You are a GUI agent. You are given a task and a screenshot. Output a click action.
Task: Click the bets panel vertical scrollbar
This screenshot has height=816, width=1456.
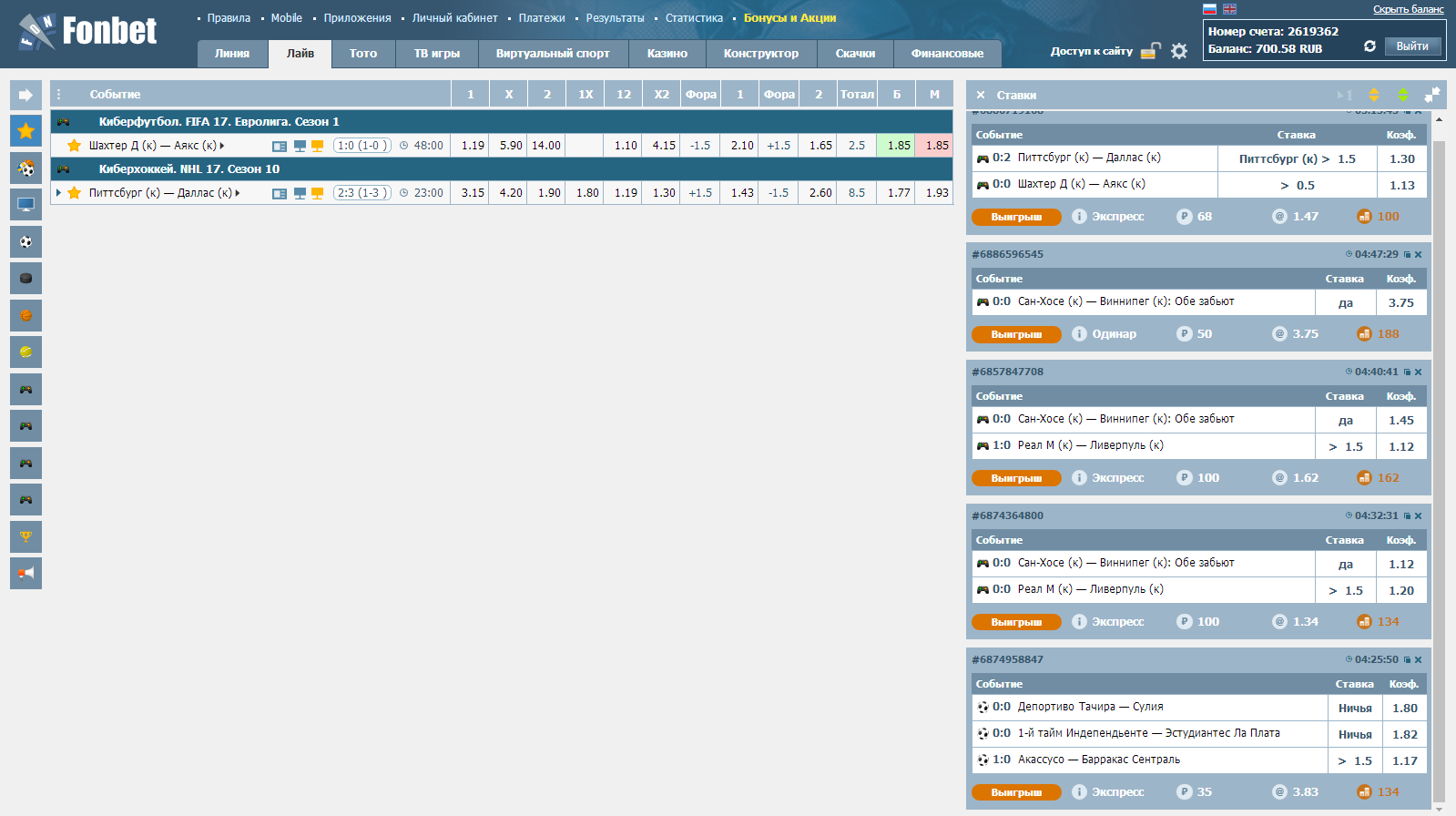tap(1439, 455)
